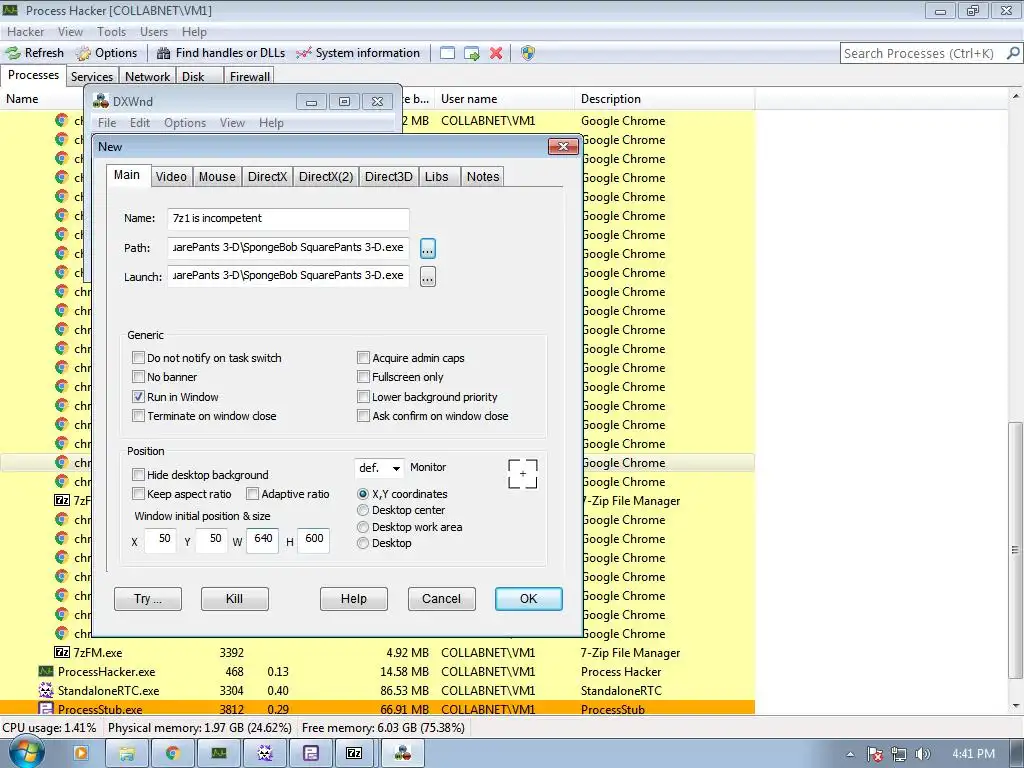Screen dimensions: 1024x768
Task: Click Find handles or DLLs binoculars icon
Action: pyautogui.click(x=164, y=53)
